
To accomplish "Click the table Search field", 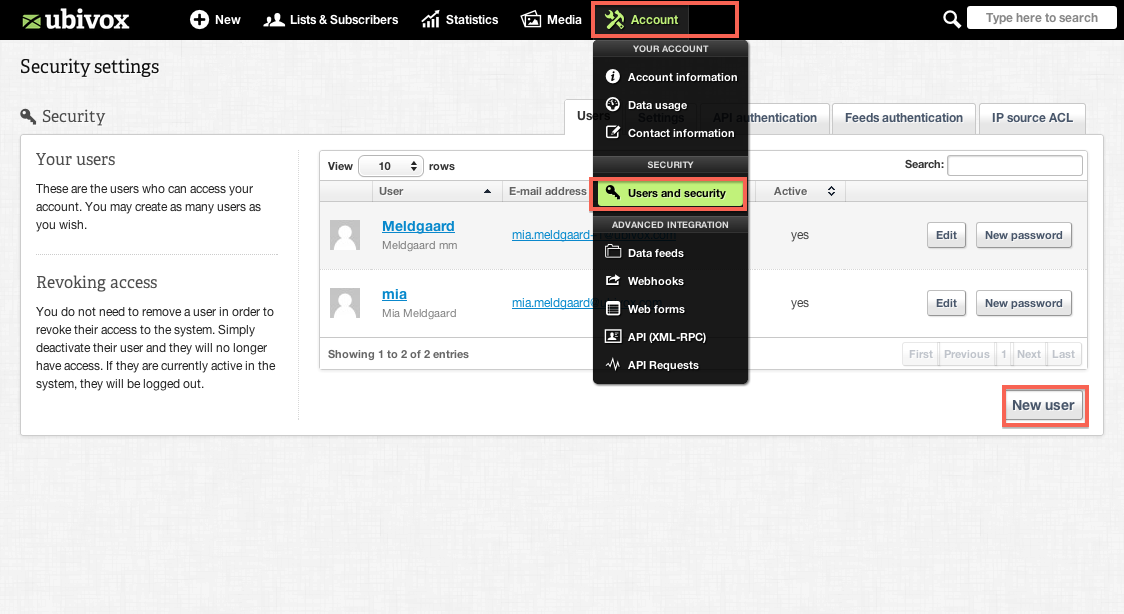I will [1014, 166].
